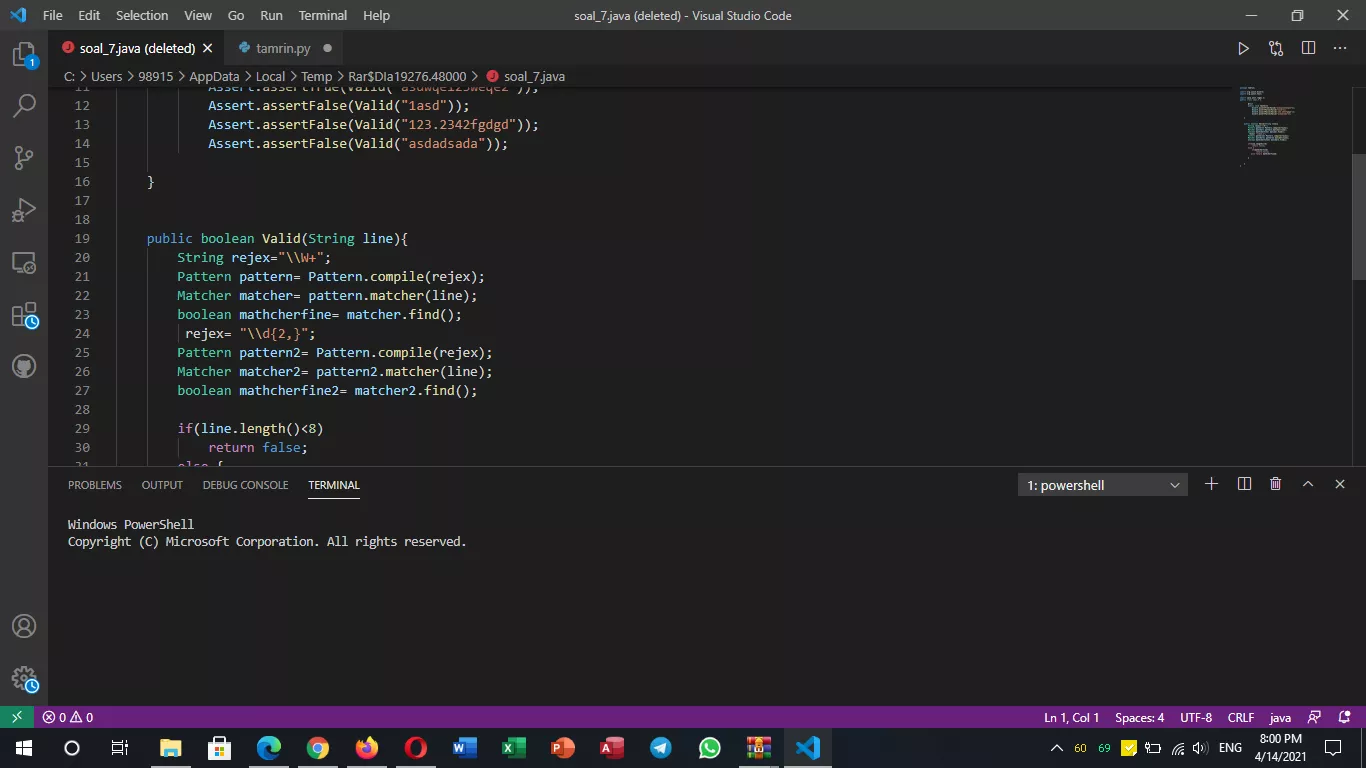
Task: Switch to the DEBUG CONSOLE tab
Action: (x=245, y=485)
